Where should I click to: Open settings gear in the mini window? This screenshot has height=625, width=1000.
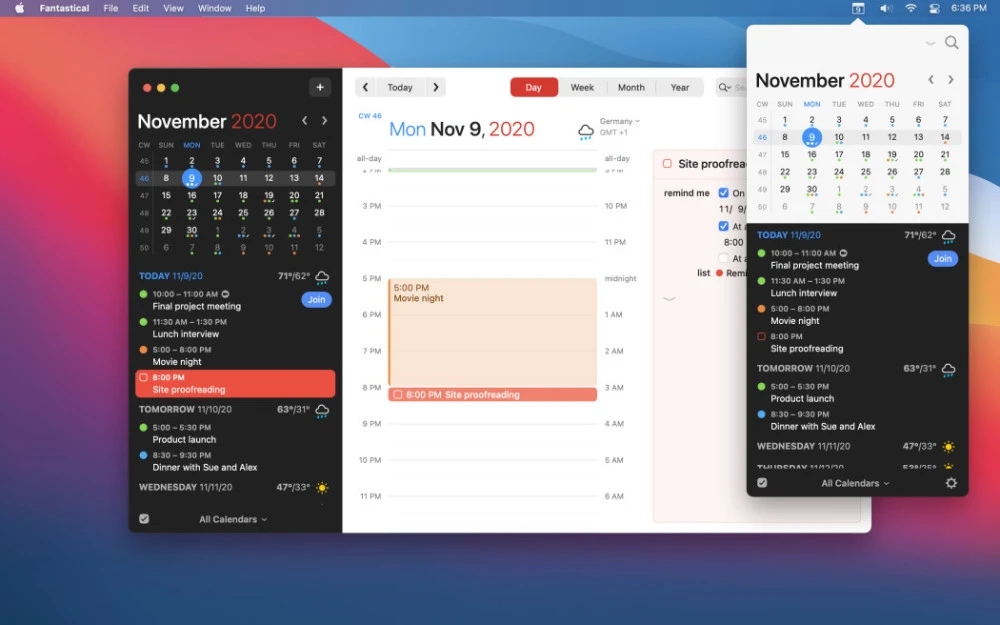point(951,483)
